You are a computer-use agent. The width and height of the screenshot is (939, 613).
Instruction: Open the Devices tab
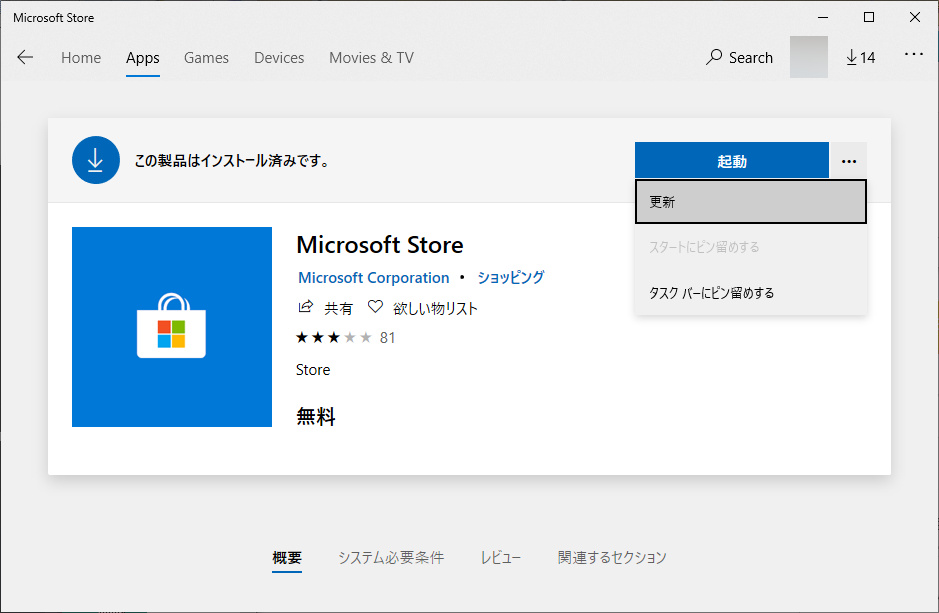coord(279,58)
